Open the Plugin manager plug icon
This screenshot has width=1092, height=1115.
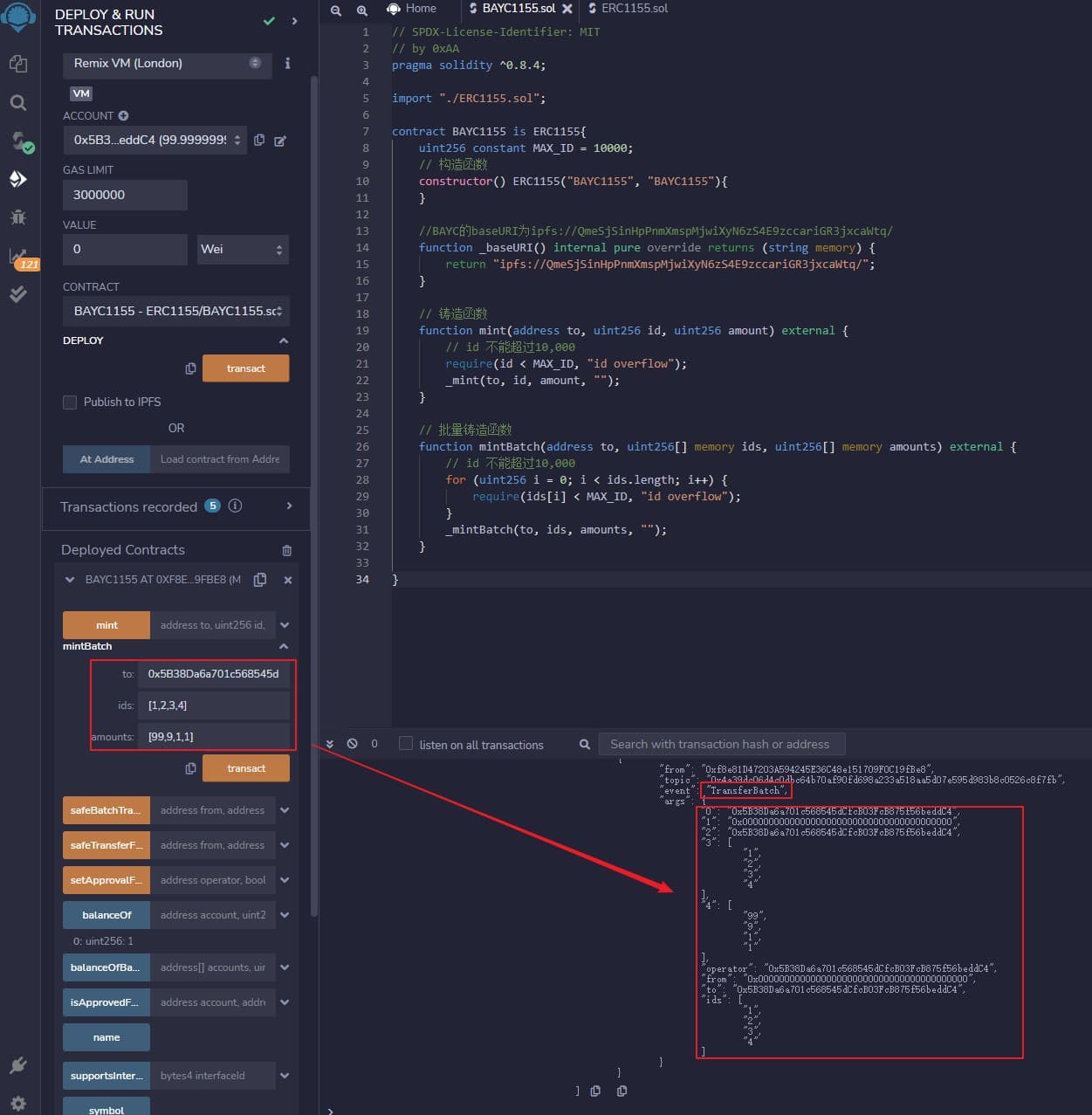click(x=17, y=1065)
